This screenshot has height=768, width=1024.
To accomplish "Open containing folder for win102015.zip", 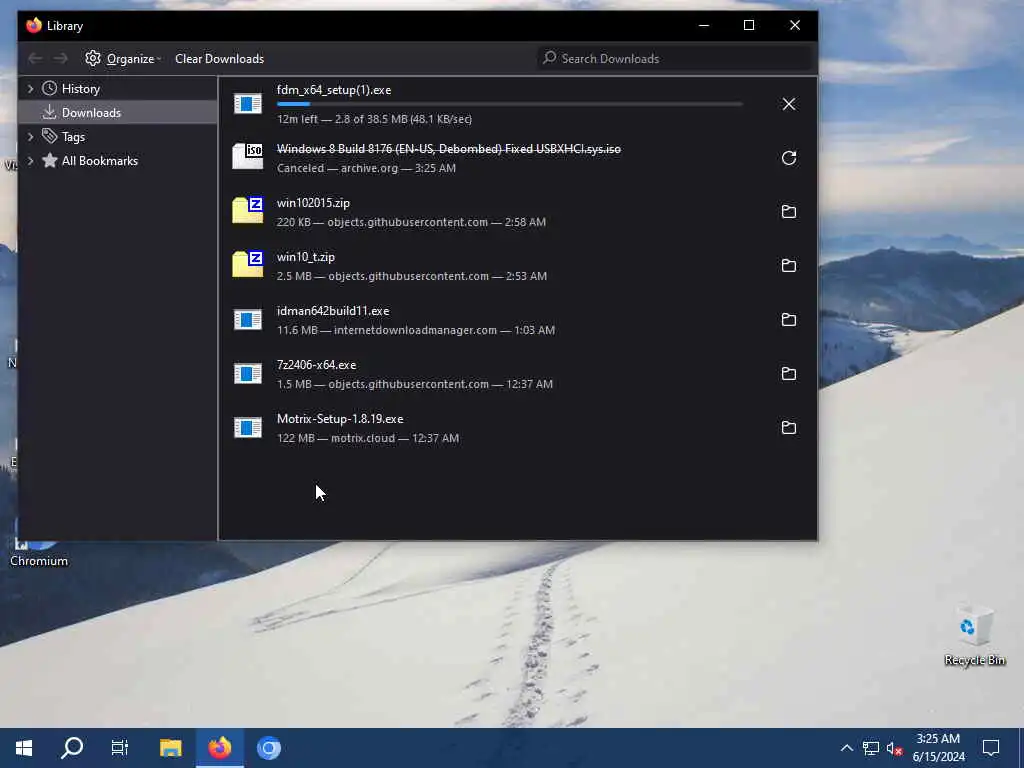I will pos(788,212).
